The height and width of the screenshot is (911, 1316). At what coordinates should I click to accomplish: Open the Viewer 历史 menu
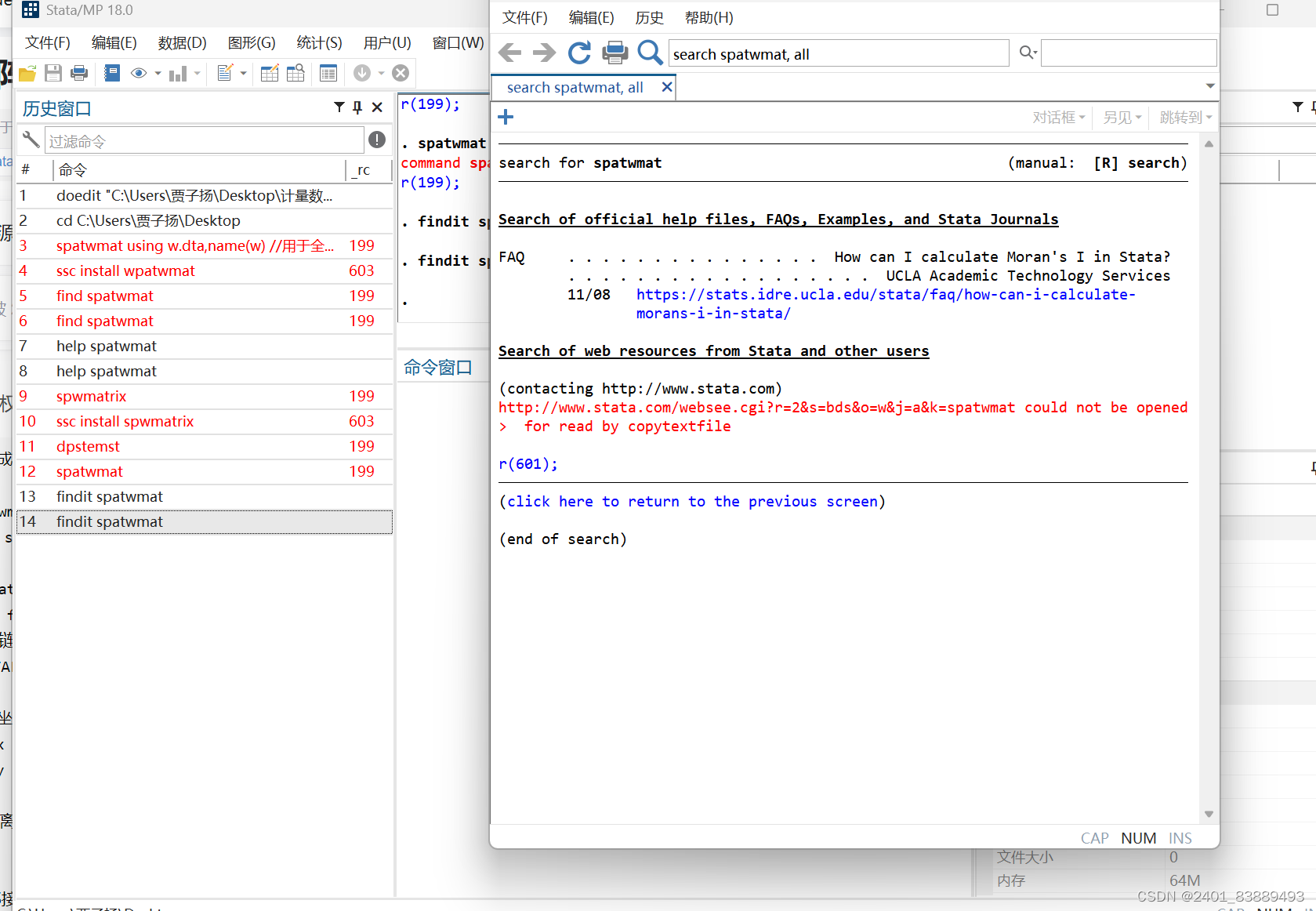click(x=650, y=17)
